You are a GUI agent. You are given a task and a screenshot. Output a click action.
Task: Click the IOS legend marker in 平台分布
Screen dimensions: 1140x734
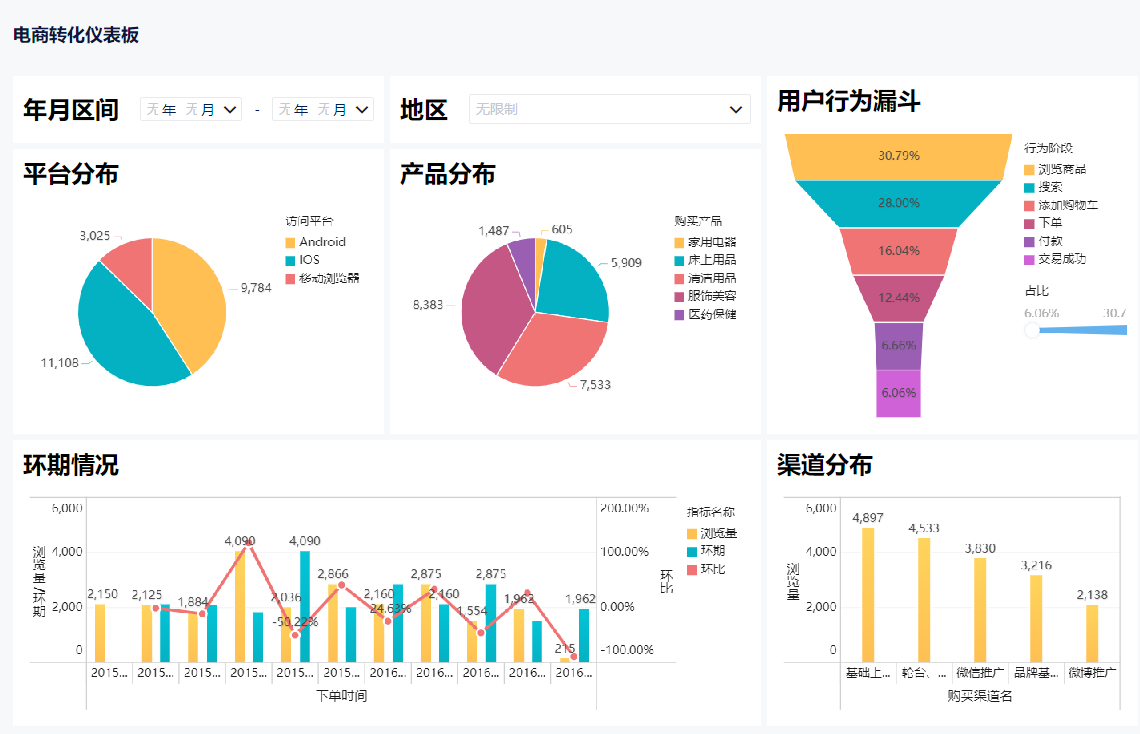(x=290, y=260)
